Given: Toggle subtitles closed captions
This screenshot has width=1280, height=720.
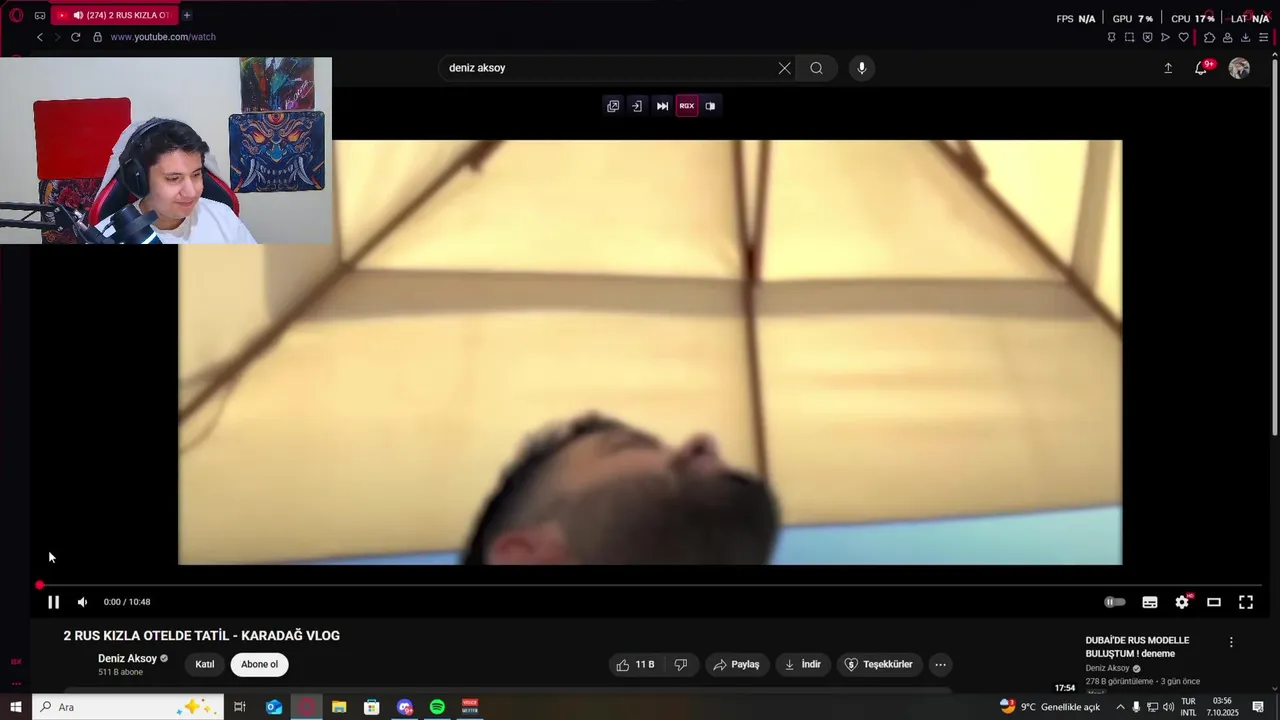Looking at the screenshot, I should 1150,602.
